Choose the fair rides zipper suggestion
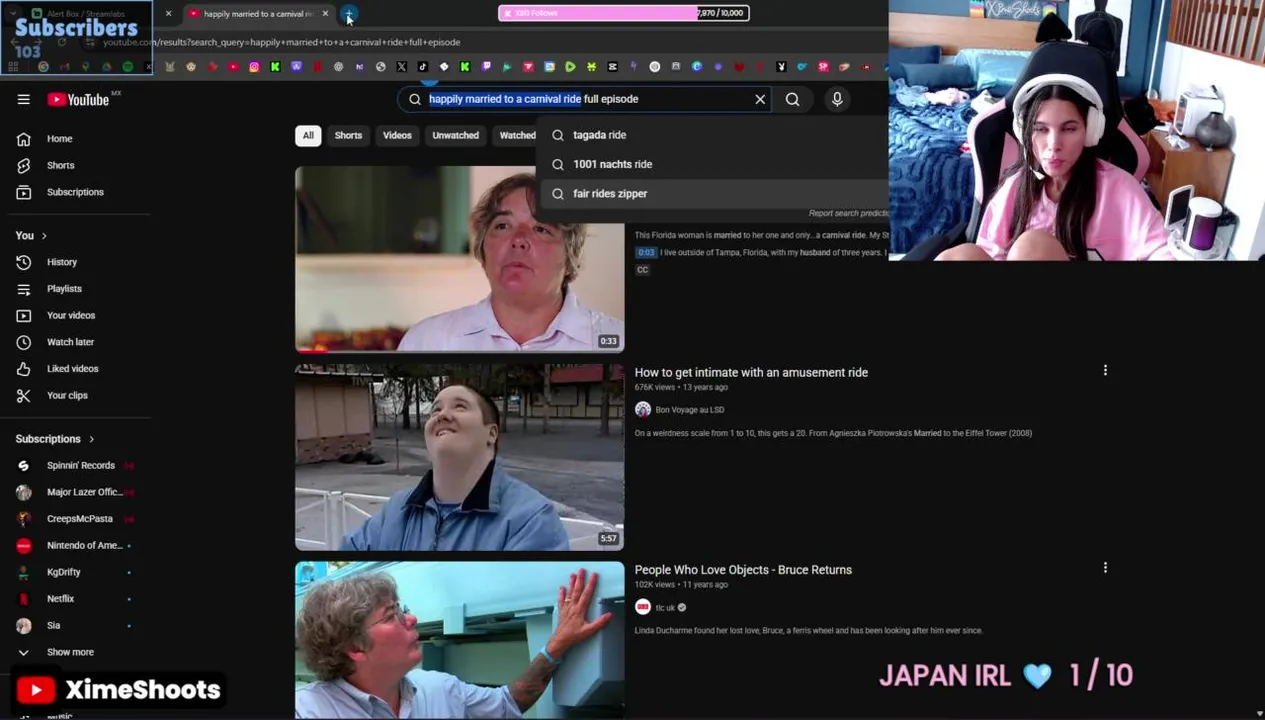This screenshot has width=1265, height=720. 714,193
